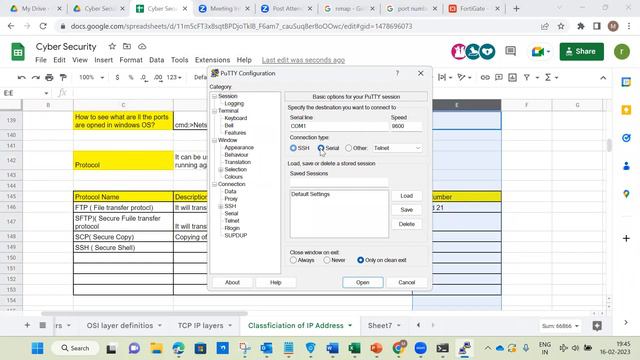The height and width of the screenshot is (360, 640).
Task: Create a filter with the funnel icon
Action: 527,77
